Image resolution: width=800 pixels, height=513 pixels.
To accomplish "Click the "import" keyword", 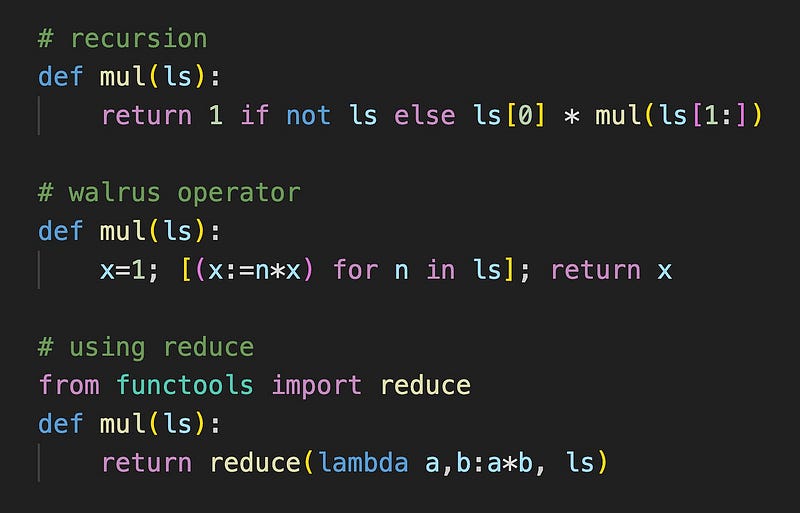I will point(317,385).
